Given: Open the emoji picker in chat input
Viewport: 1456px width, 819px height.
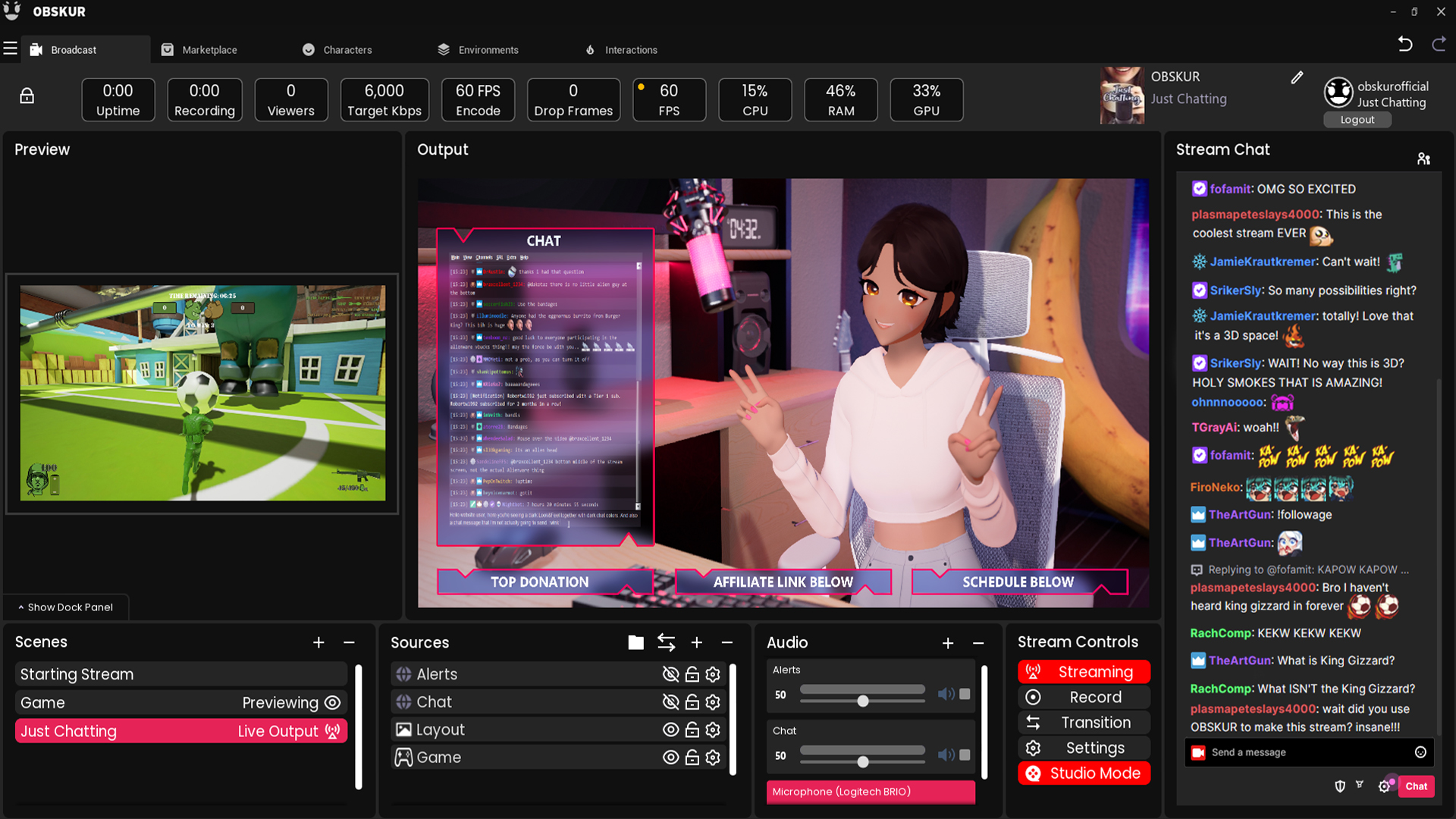Looking at the screenshot, I should click(1420, 752).
